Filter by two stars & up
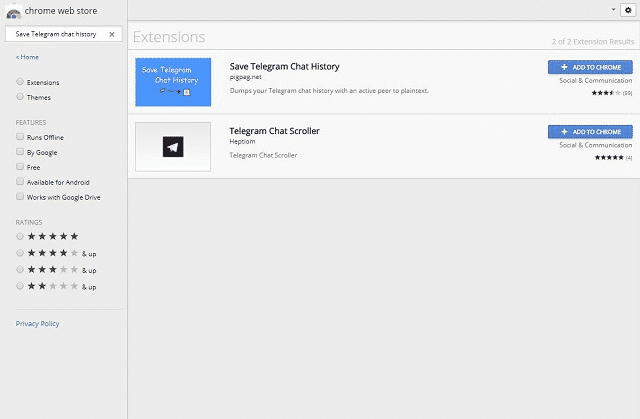The width and height of the screenshot is (640, 419). pyautogui.click(x=20, y=286)
